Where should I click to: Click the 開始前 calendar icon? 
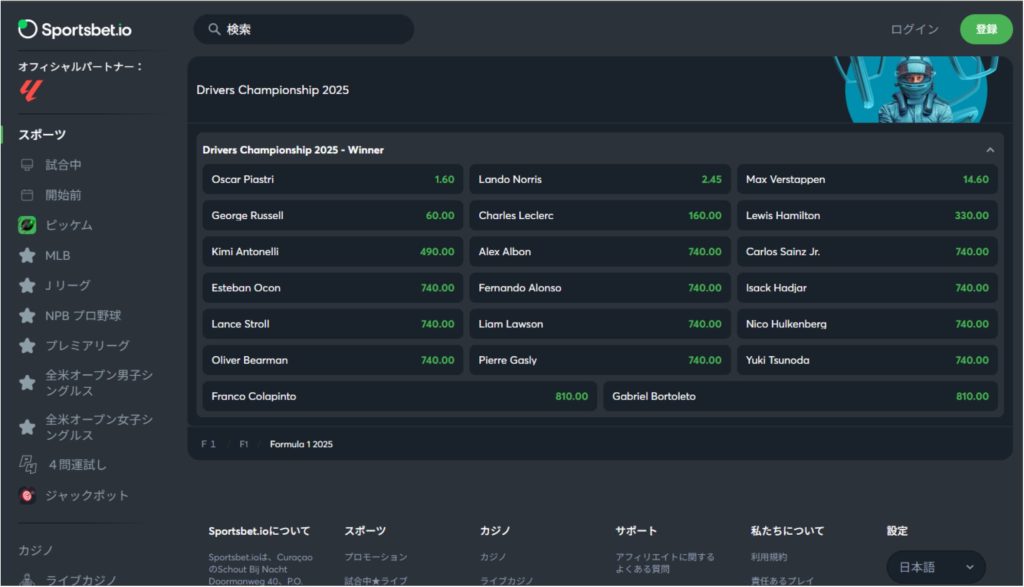click(x=27, y=195)
